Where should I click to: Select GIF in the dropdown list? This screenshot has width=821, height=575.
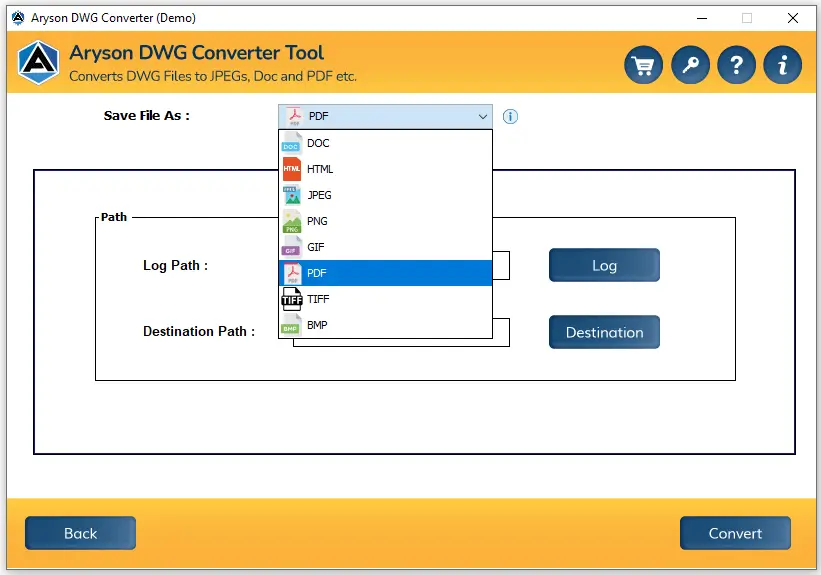[385, 247]
